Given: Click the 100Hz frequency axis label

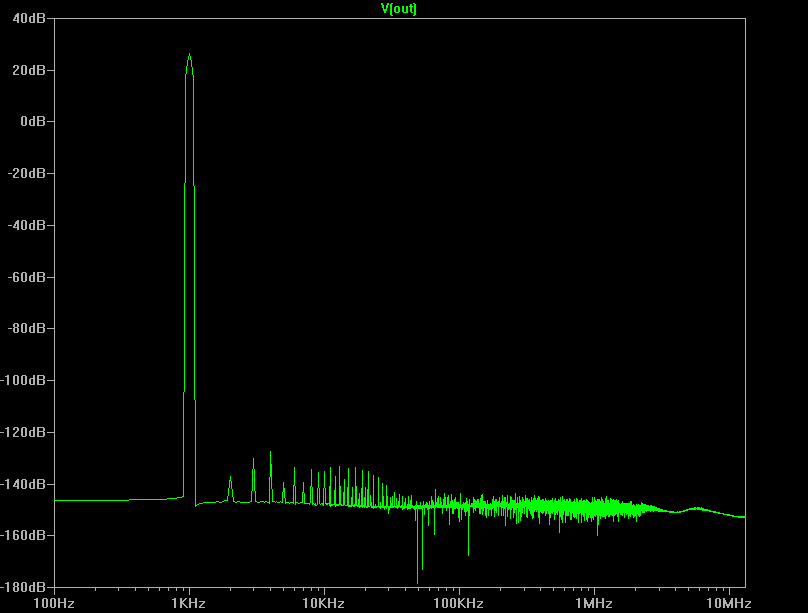Looking at the screenshot, I should (x=54, y=603).
